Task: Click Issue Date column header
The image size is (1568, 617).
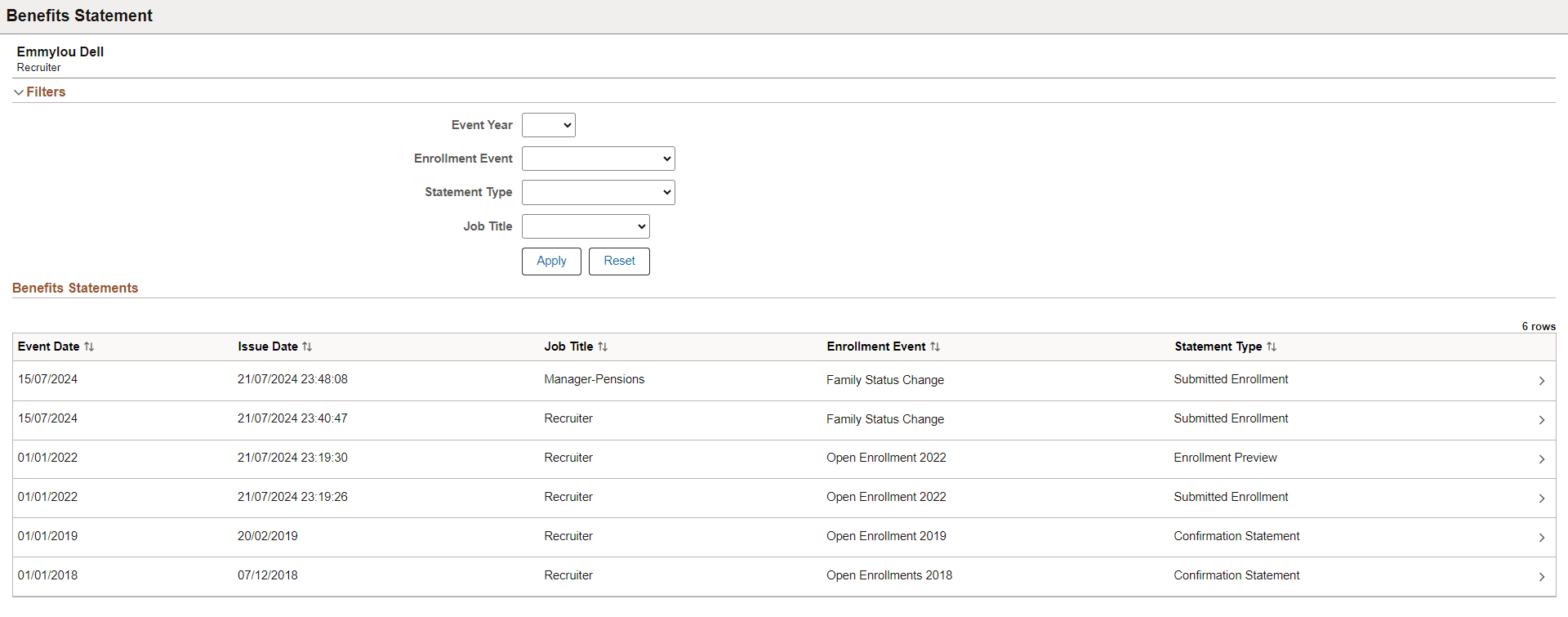Action: pos(268,347)
